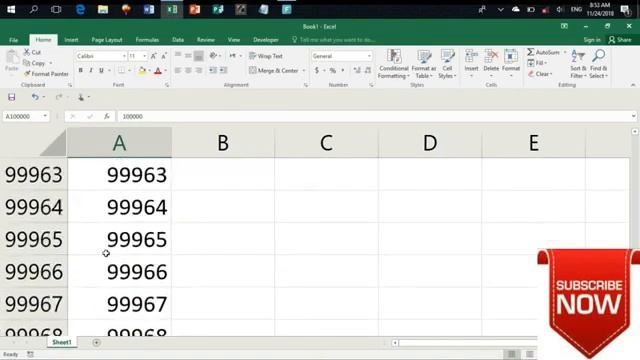
Task: Toggle Underline formatting
Action: pos(101,70)
